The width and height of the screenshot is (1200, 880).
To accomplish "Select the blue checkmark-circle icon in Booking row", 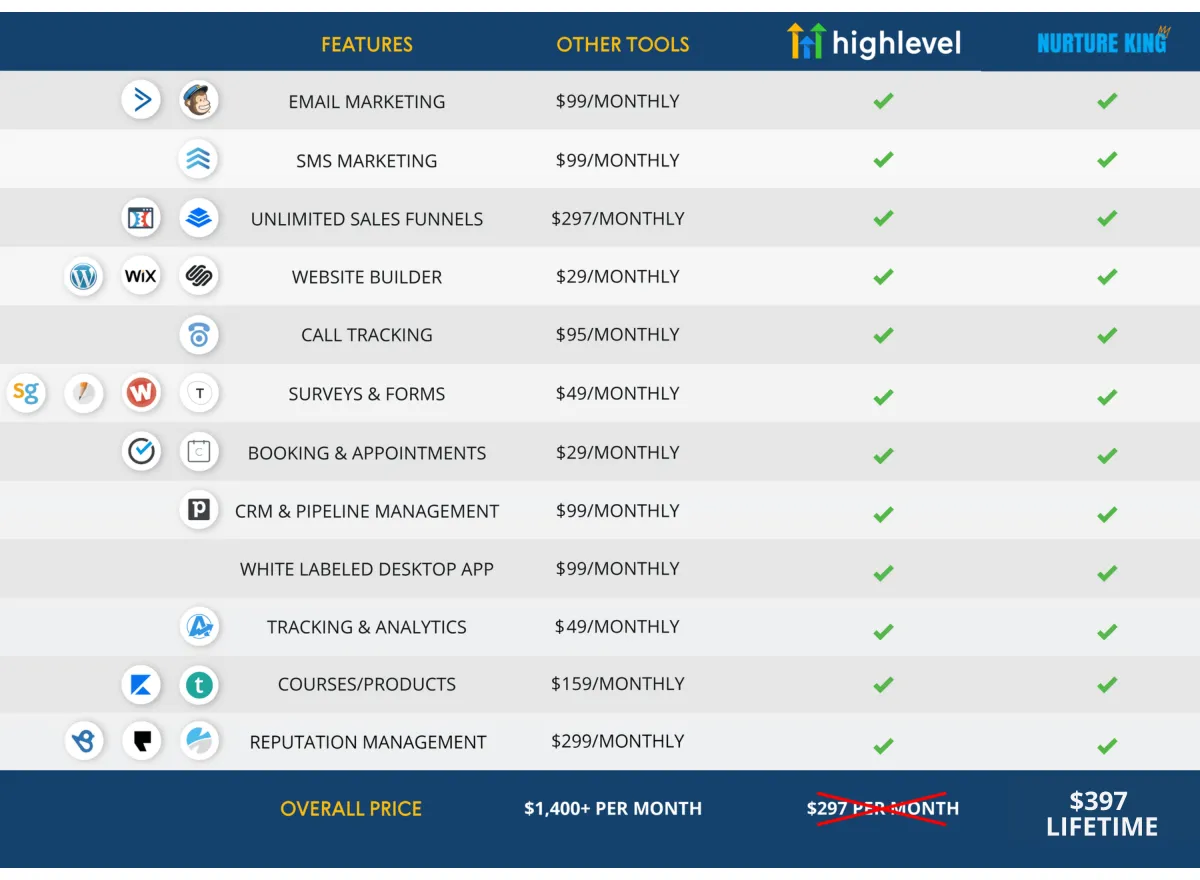I will click(x=141, y=451).
